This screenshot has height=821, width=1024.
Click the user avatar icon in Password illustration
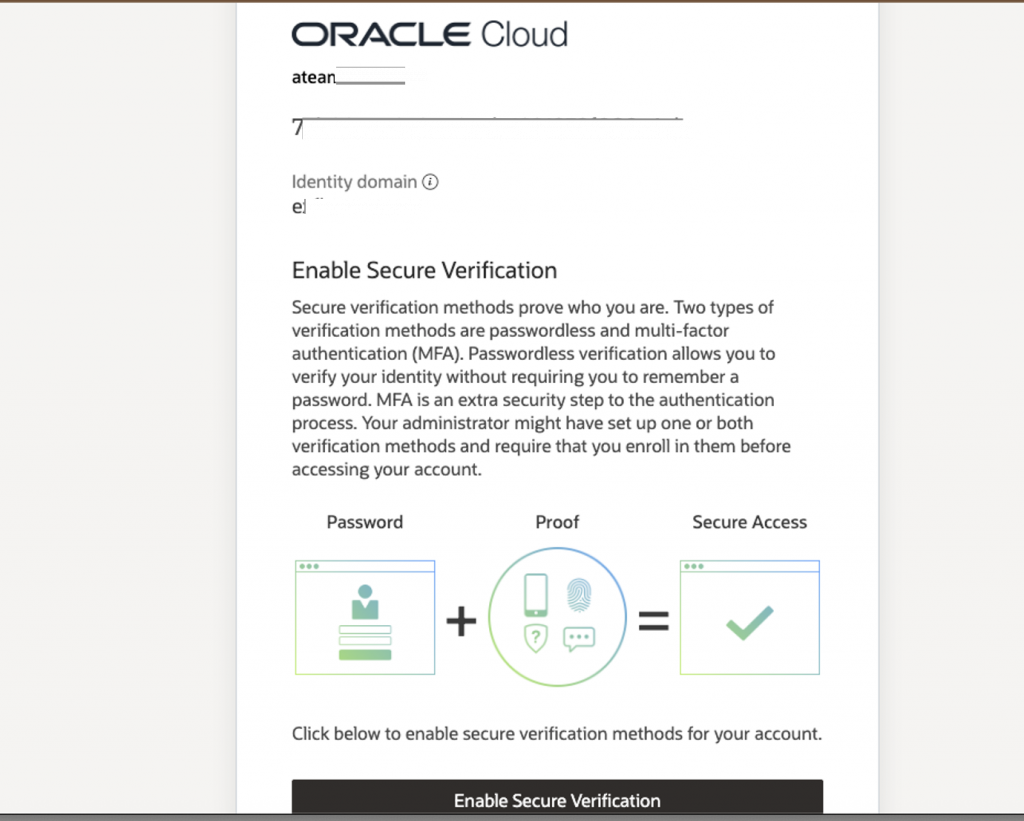[x=365, y=602]
